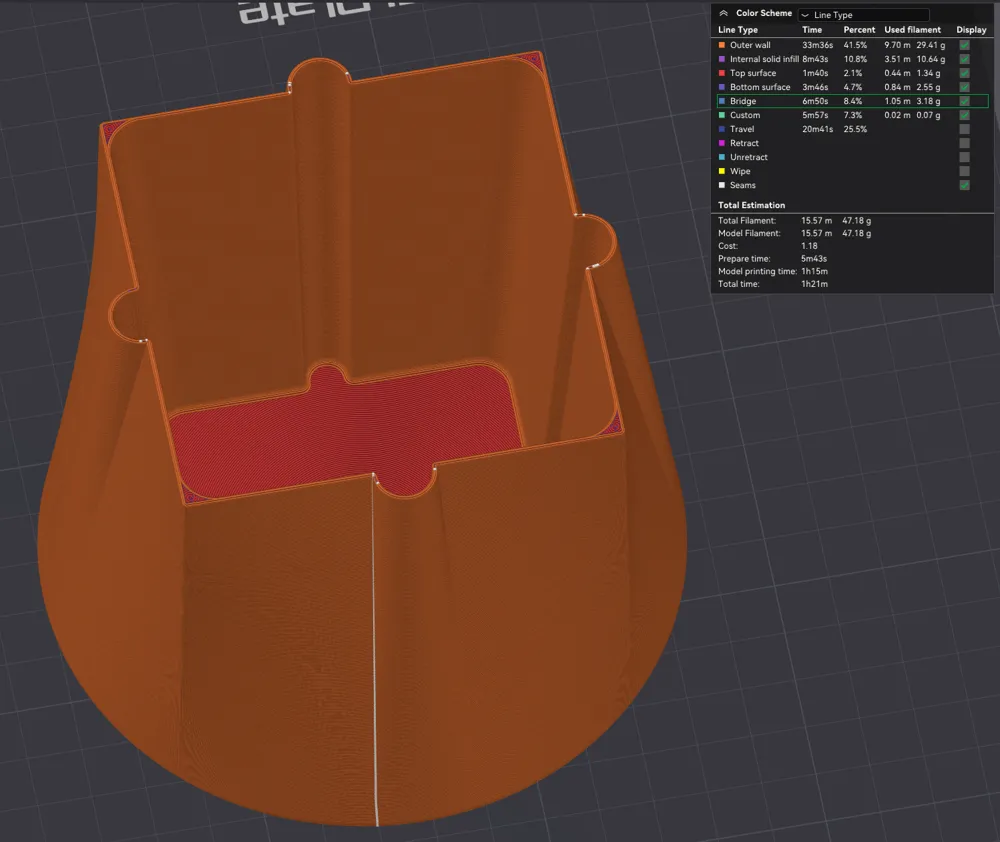The width and height of the screenshot is (1000, 842).
Task: Select the Bridge row label
Action: [x=743, y=101]
